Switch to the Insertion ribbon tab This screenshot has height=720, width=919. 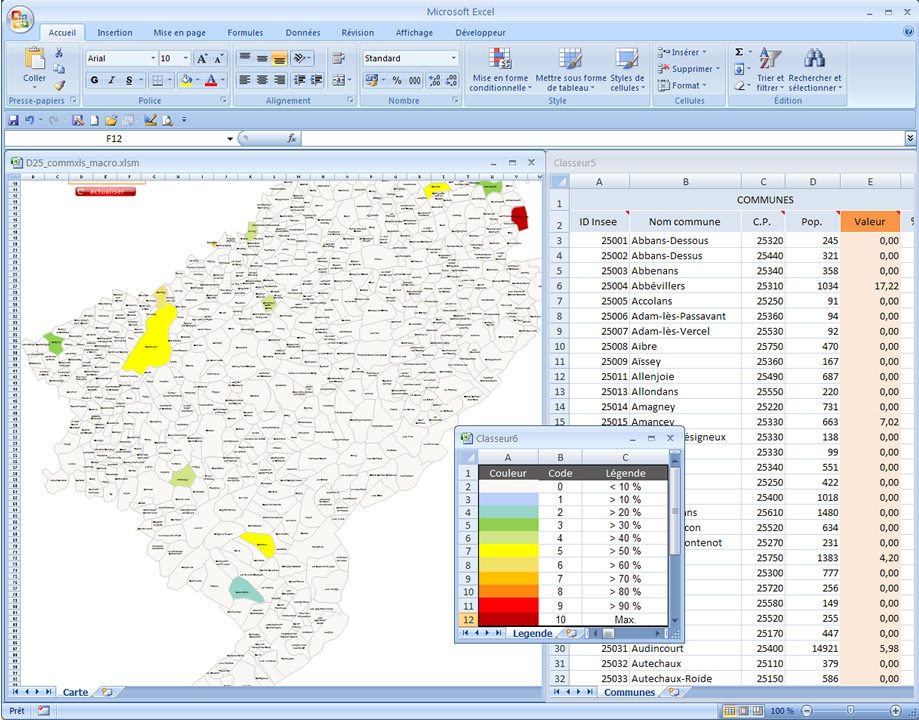tap(115, 33)
